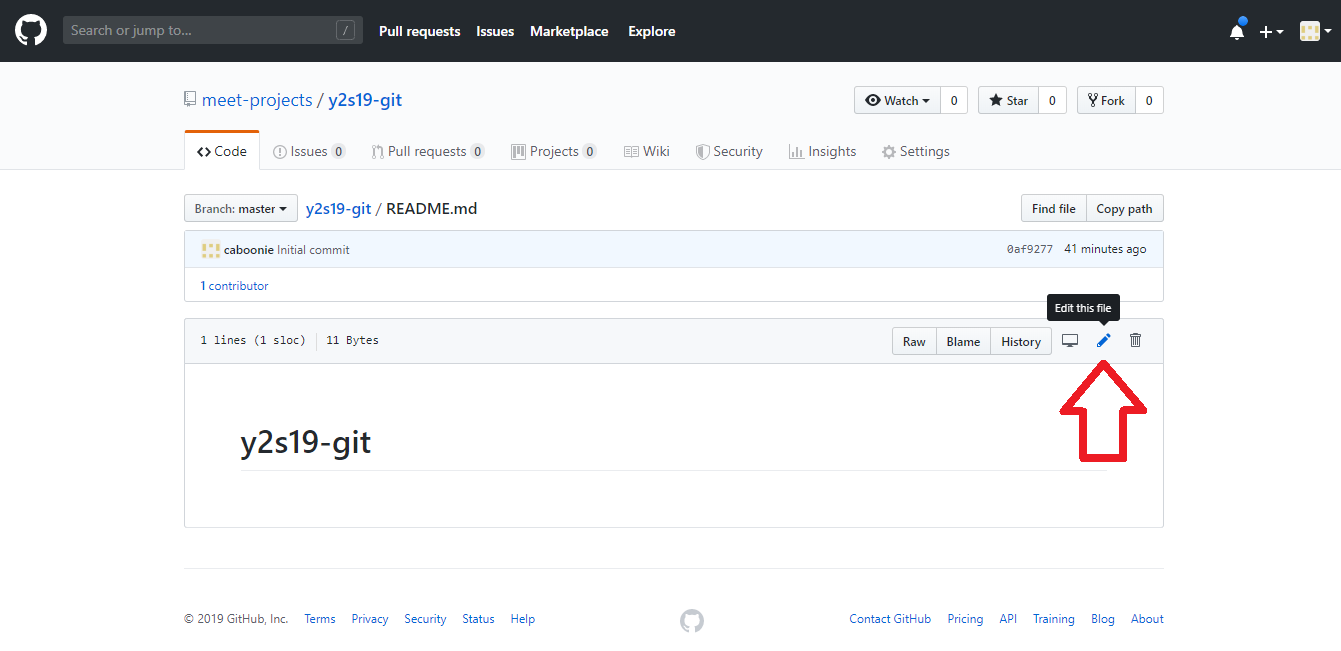Focus the Search or jump to field

point(213,31)
